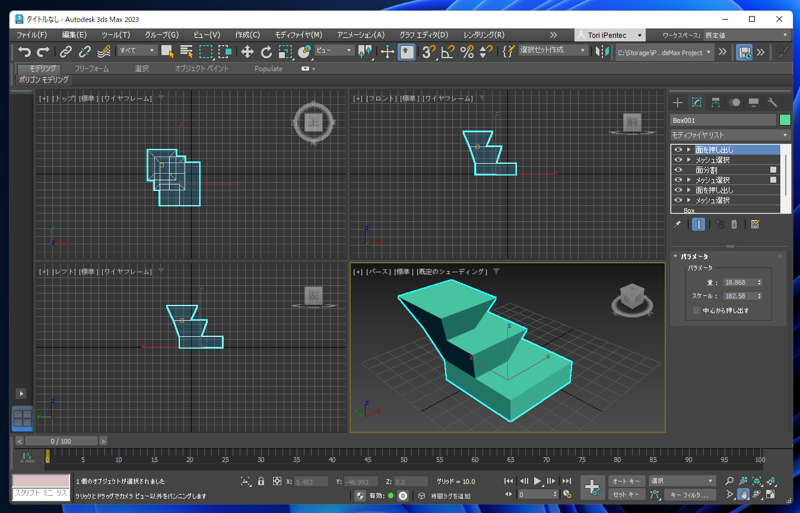Toggle Percent Snap icon
800x513 pixels.
[467, 52]
